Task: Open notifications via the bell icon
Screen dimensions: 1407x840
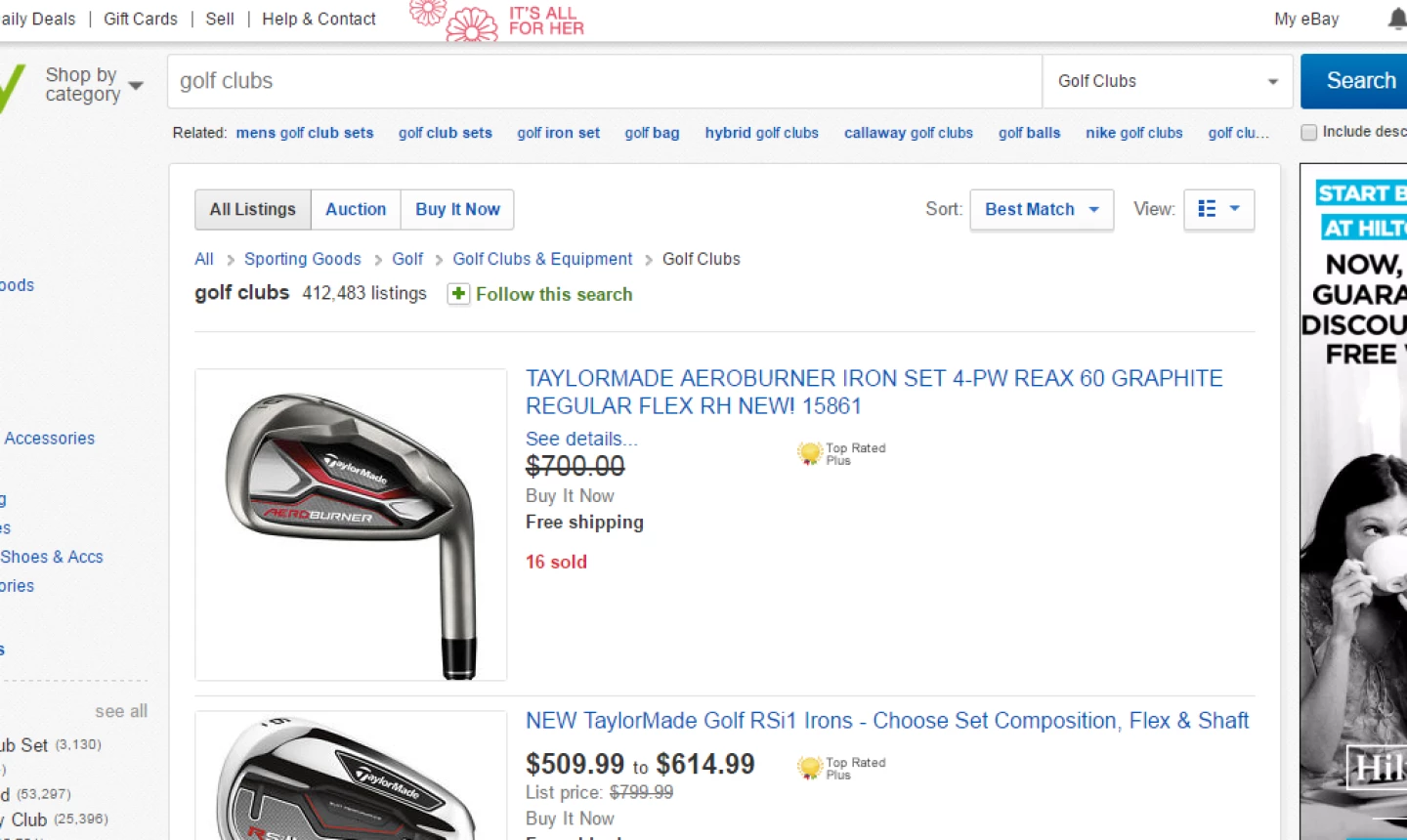Action: tap(1399, 19)
